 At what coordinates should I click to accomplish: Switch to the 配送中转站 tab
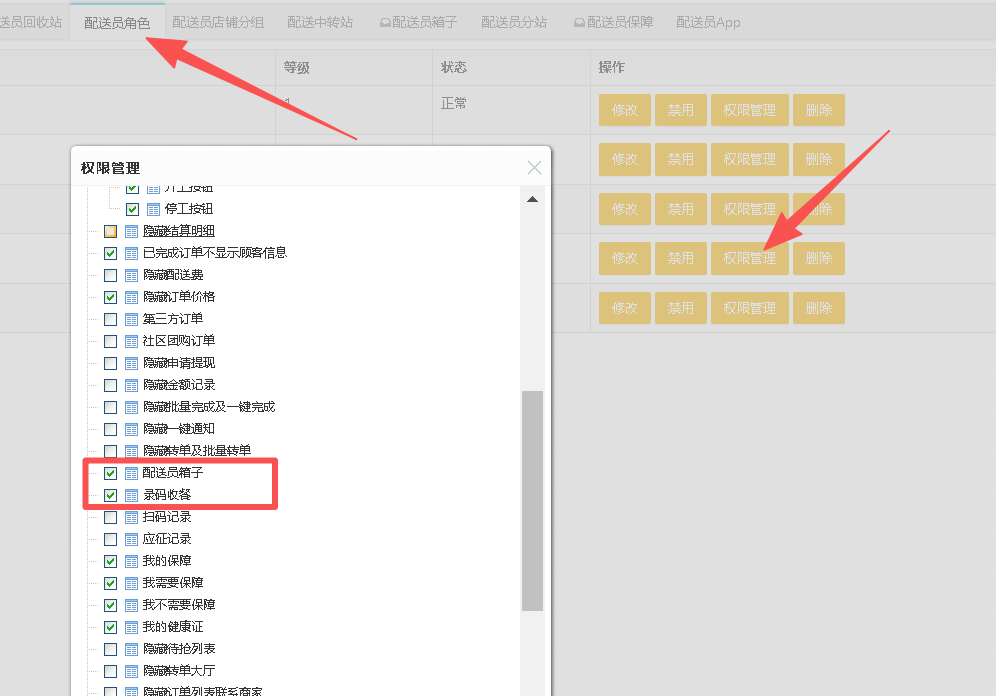320,22
